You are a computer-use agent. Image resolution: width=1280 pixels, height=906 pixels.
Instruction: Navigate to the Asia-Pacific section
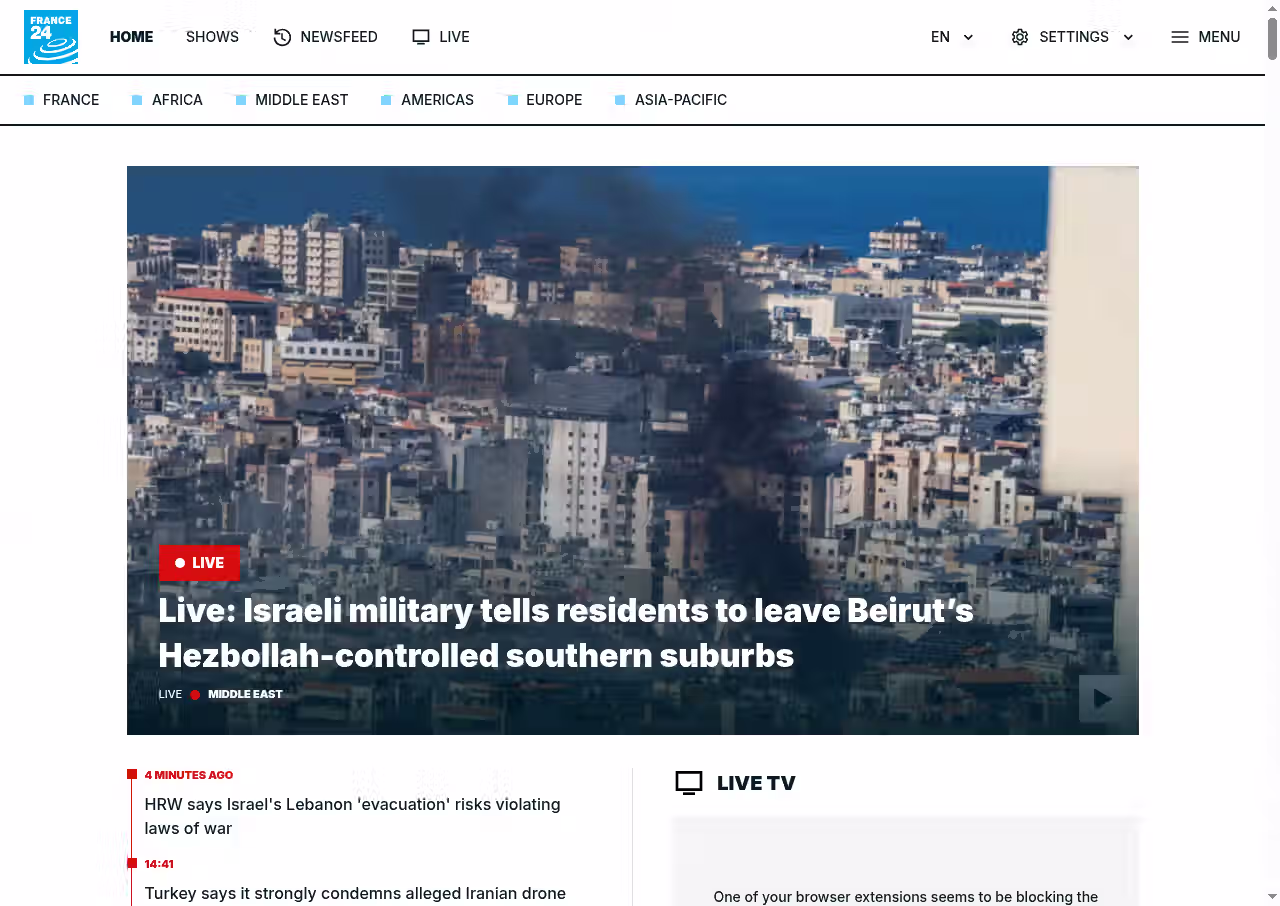tap(680, 100)
